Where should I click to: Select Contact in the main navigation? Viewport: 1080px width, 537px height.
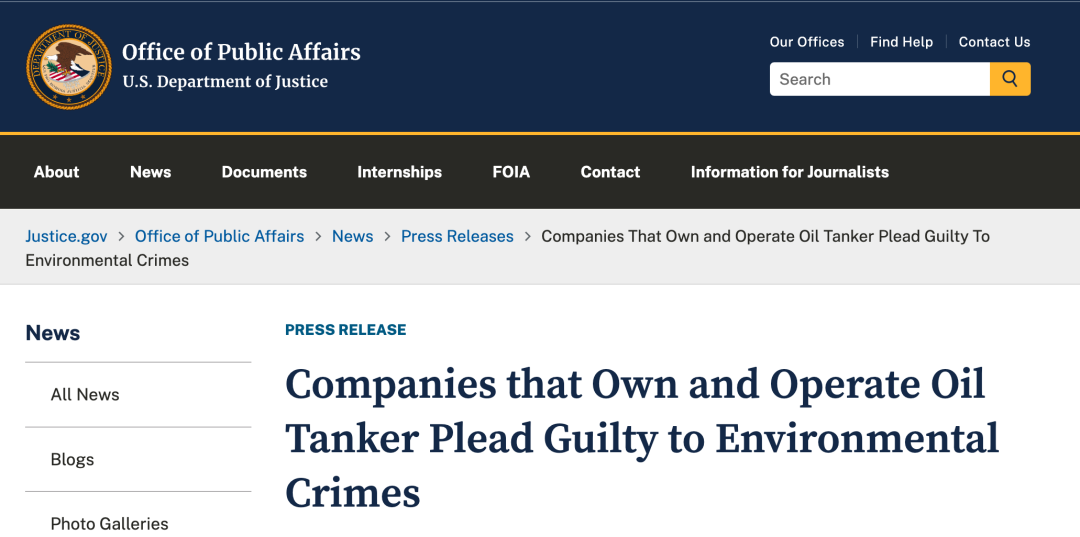tap(610, 172)
